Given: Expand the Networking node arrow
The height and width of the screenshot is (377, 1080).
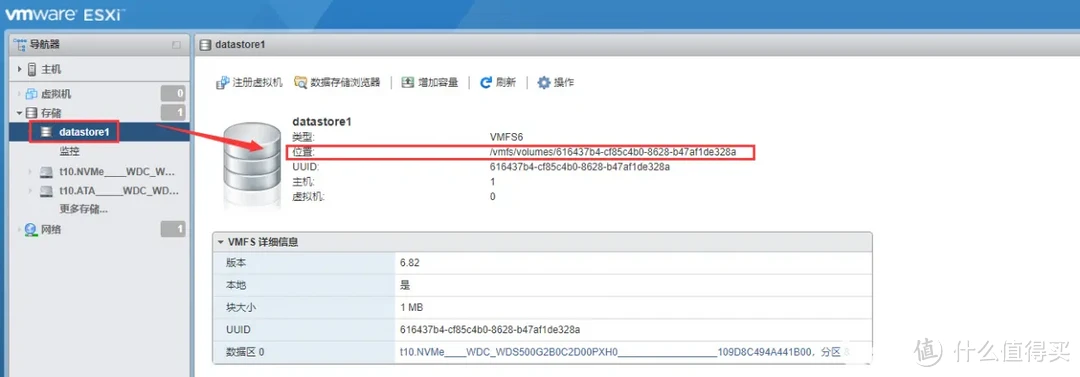Looking at the screenshot, I should [x=20, y=230].
